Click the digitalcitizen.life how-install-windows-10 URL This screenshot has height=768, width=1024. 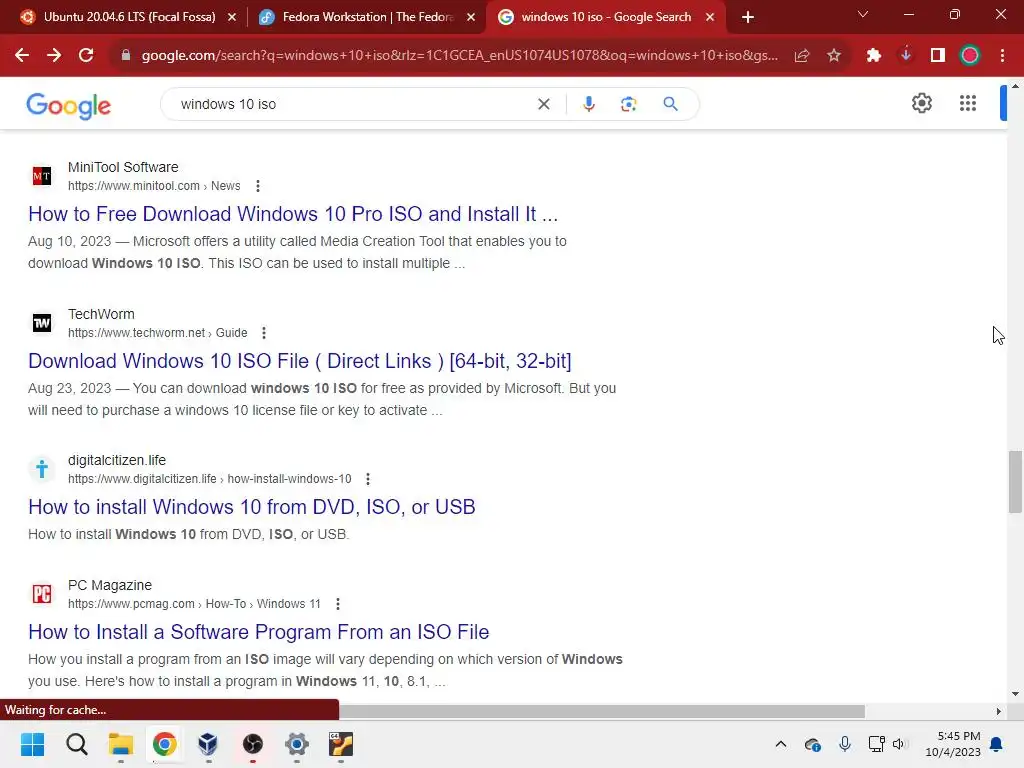point(210,479)
